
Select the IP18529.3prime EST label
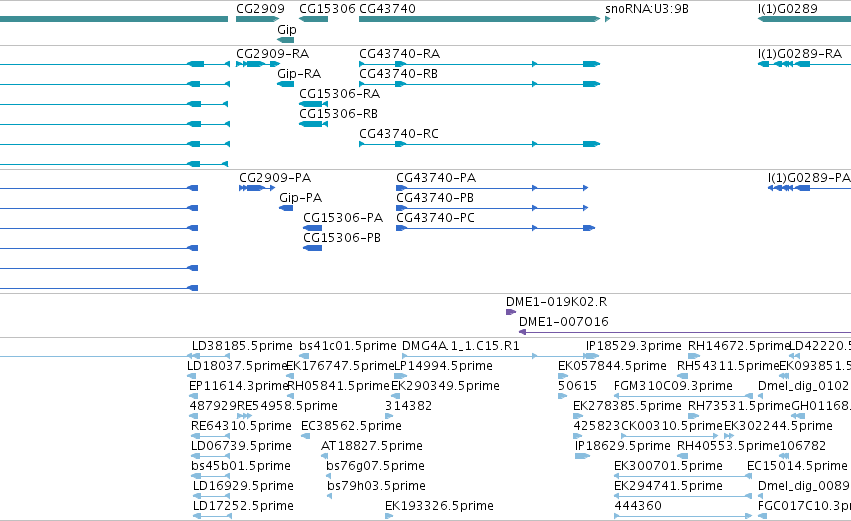(x=633, y=346)
